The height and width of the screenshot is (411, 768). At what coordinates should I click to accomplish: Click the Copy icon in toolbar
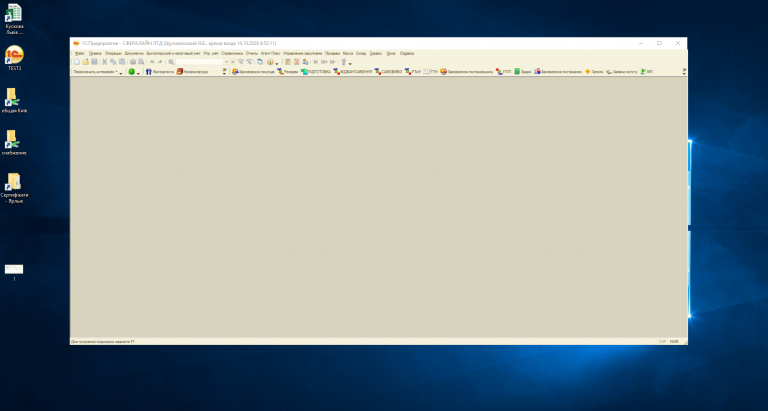pos(113,62)
